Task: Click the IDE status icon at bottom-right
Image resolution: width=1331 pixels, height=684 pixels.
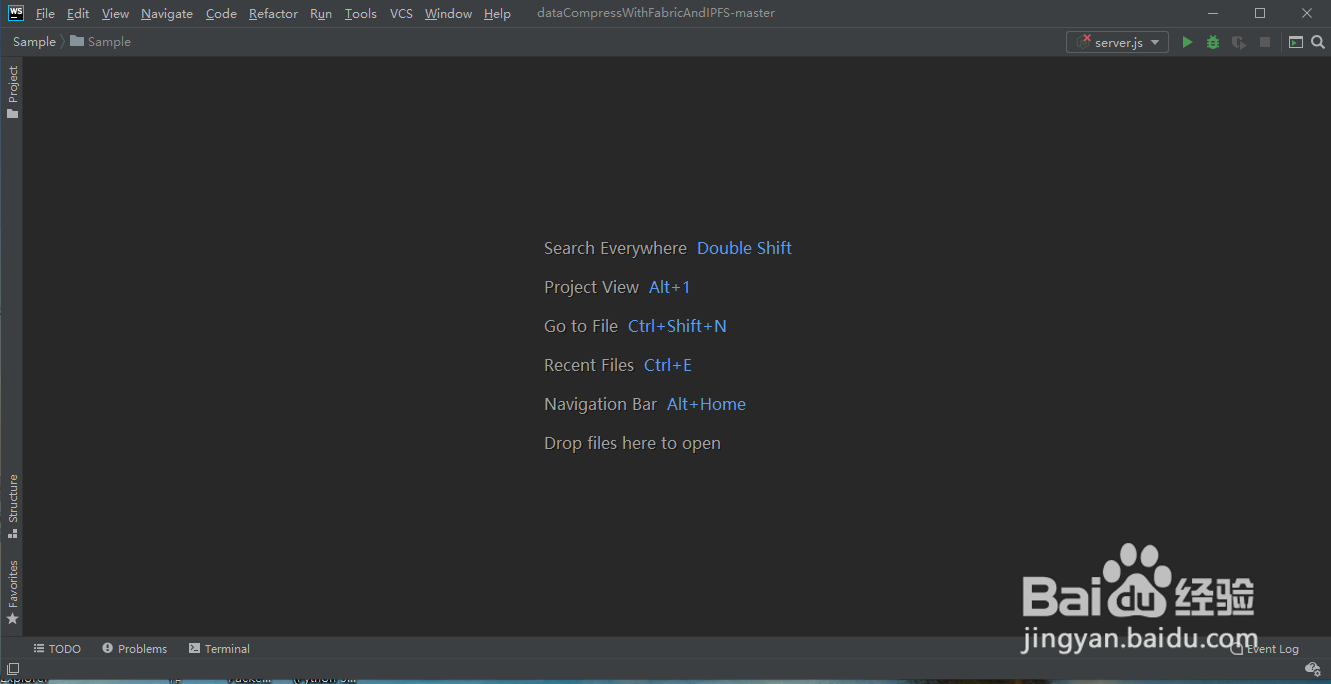Action: 1313,669
